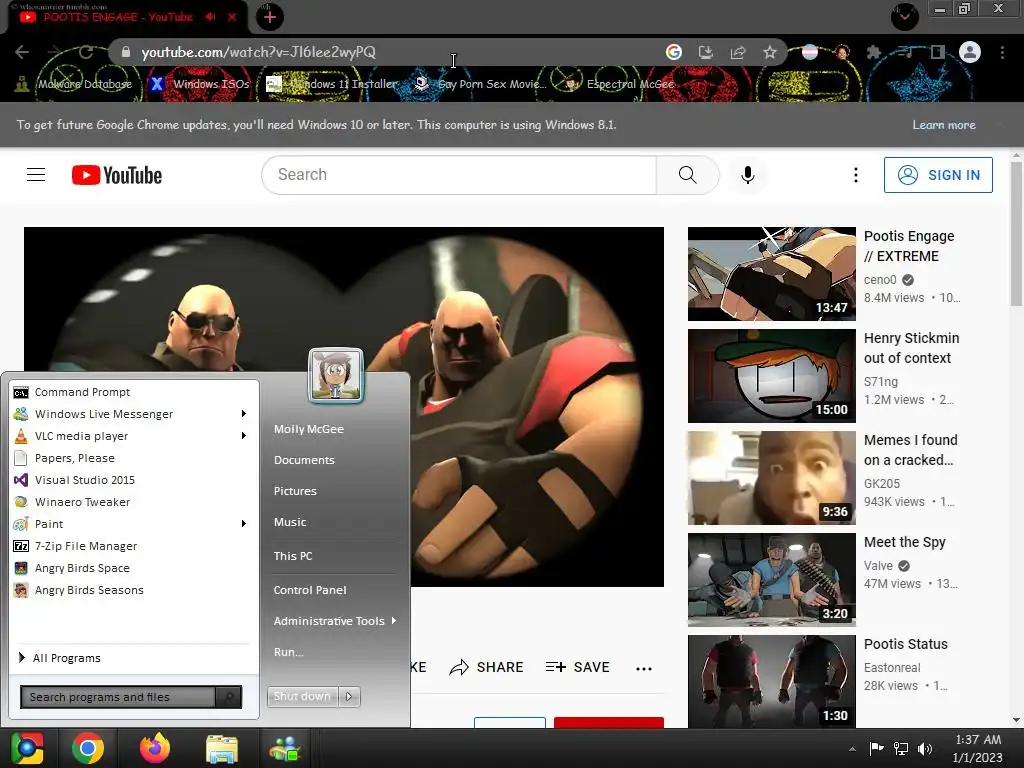The image size is (1024, 768).
Task: Click SHARE under the video
Action: 487,667
